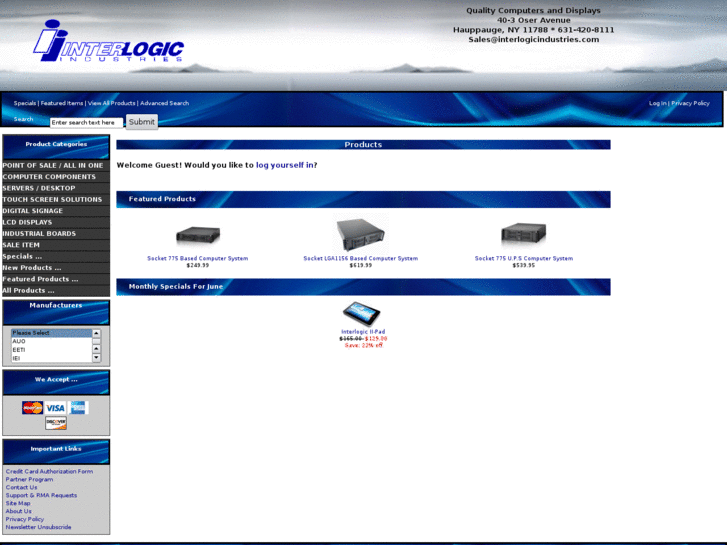Screen dimensions: 727x545
Task: Click 'Save: 22% off' text
Action: click(x=364, y=345)
